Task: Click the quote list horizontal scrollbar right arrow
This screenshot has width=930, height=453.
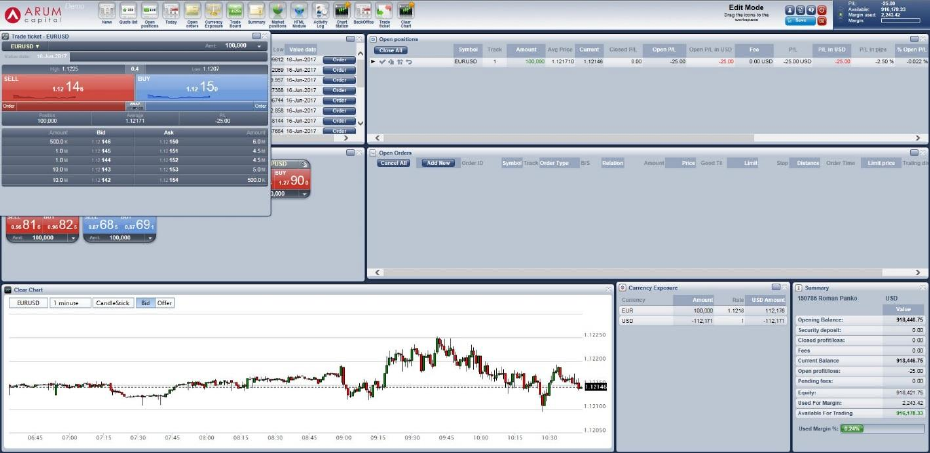Action: point(346,138)
